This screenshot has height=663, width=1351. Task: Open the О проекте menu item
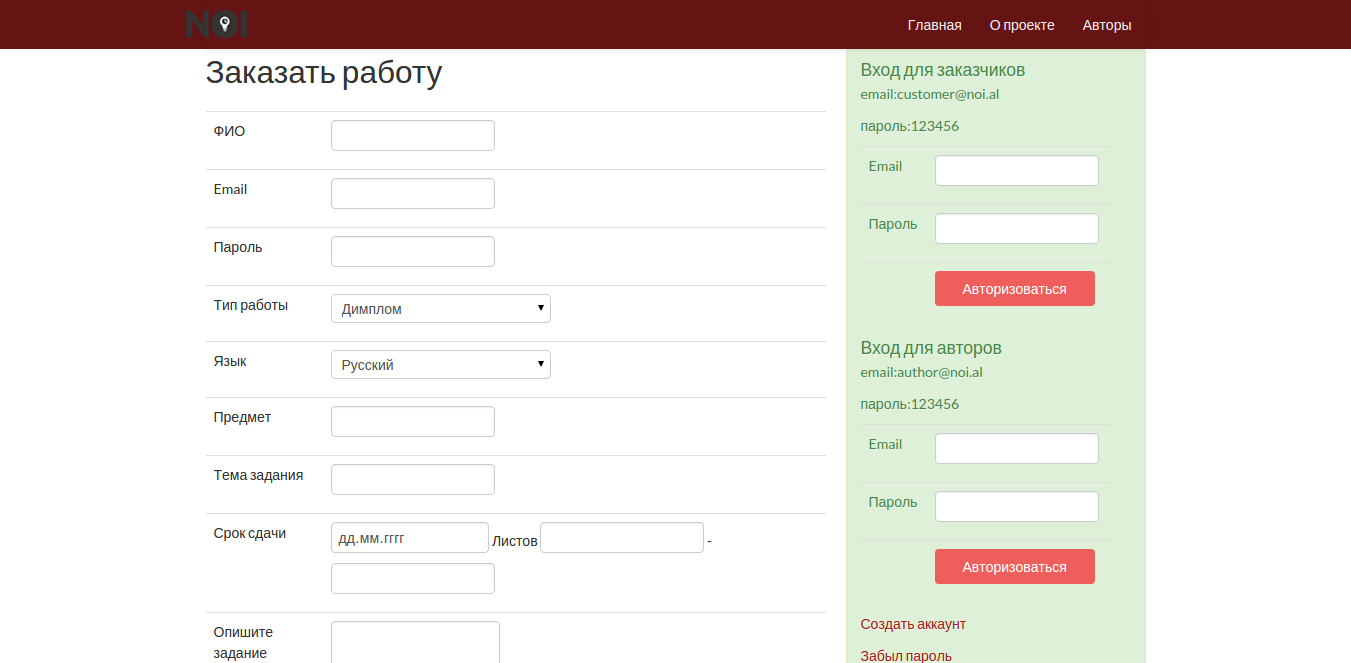1022,25
